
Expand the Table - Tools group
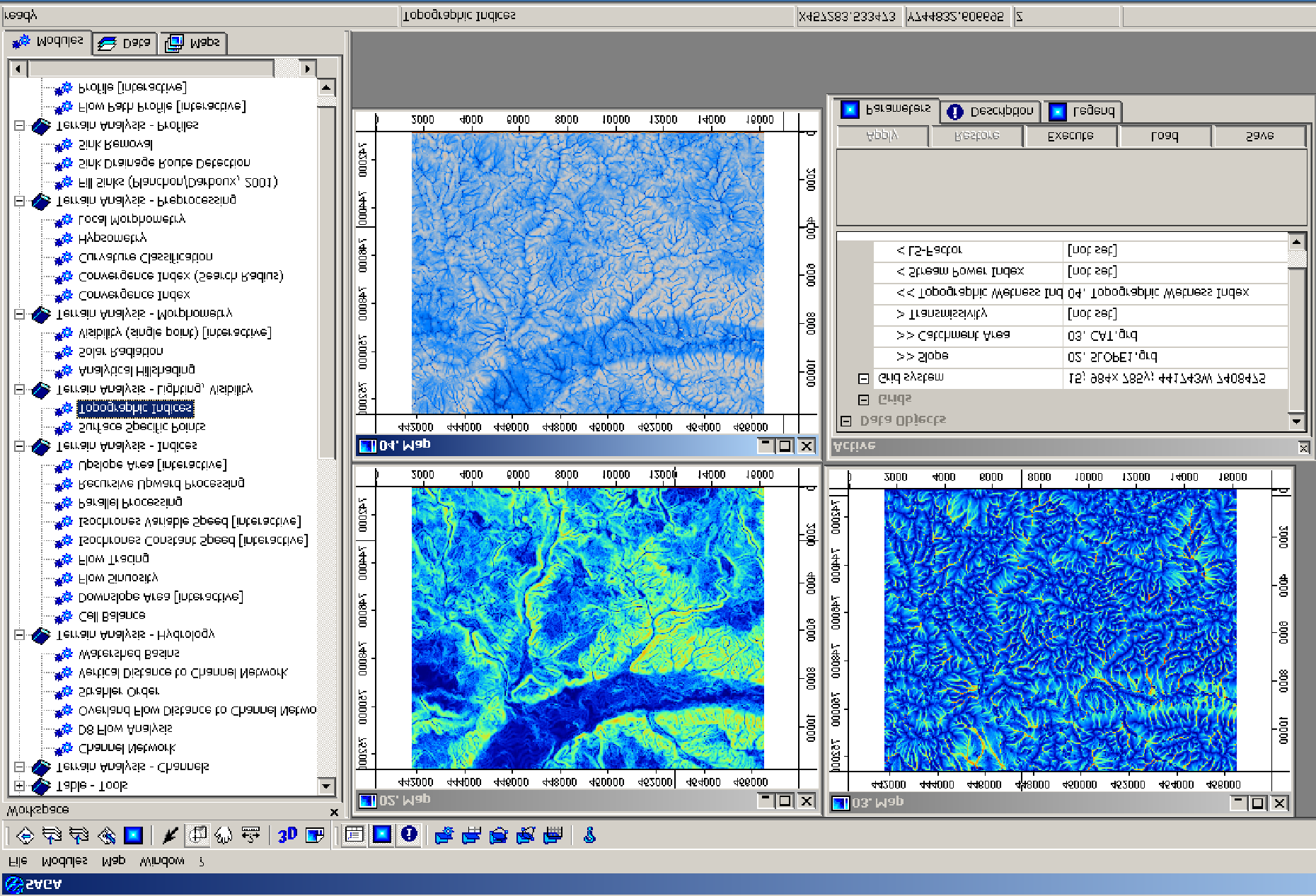pyautogui.click(x=20, y=786)
